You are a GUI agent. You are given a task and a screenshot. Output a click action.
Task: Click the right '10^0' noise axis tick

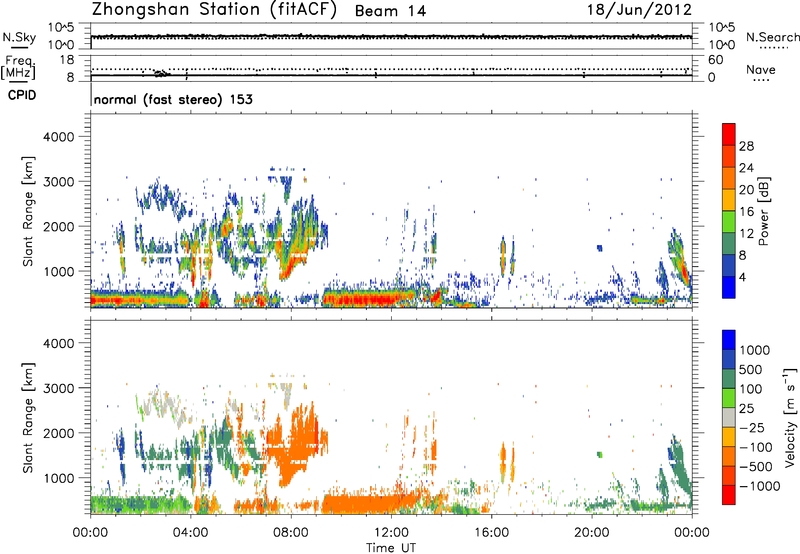(722, 45)
